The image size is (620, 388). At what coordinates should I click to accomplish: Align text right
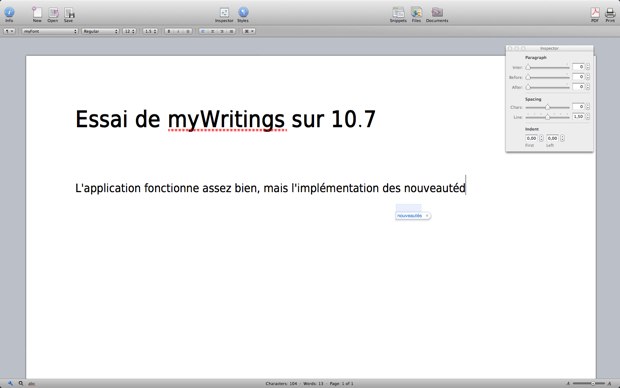(222, 31)
